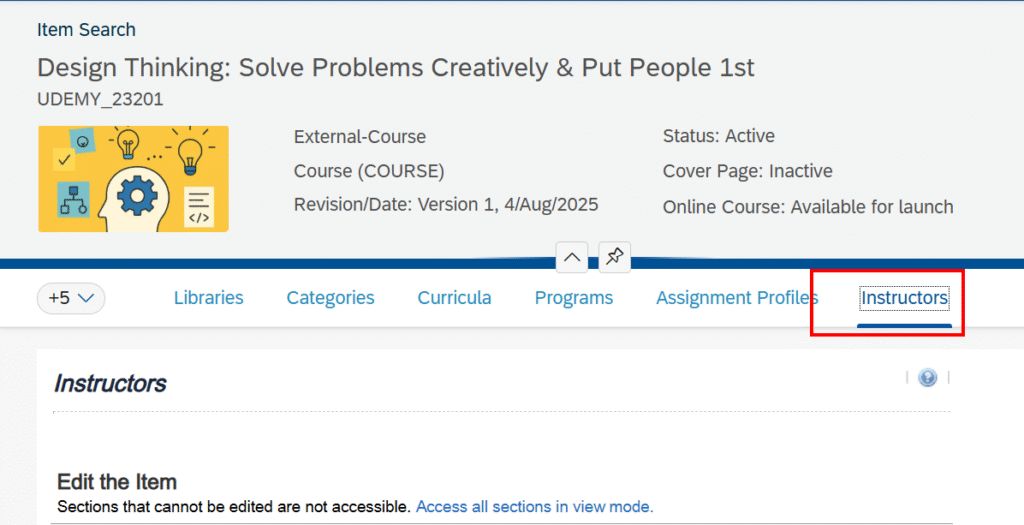Expand the +5 more tabs dropdown
Screen dimensions: 1024x525
coord(71,298)
